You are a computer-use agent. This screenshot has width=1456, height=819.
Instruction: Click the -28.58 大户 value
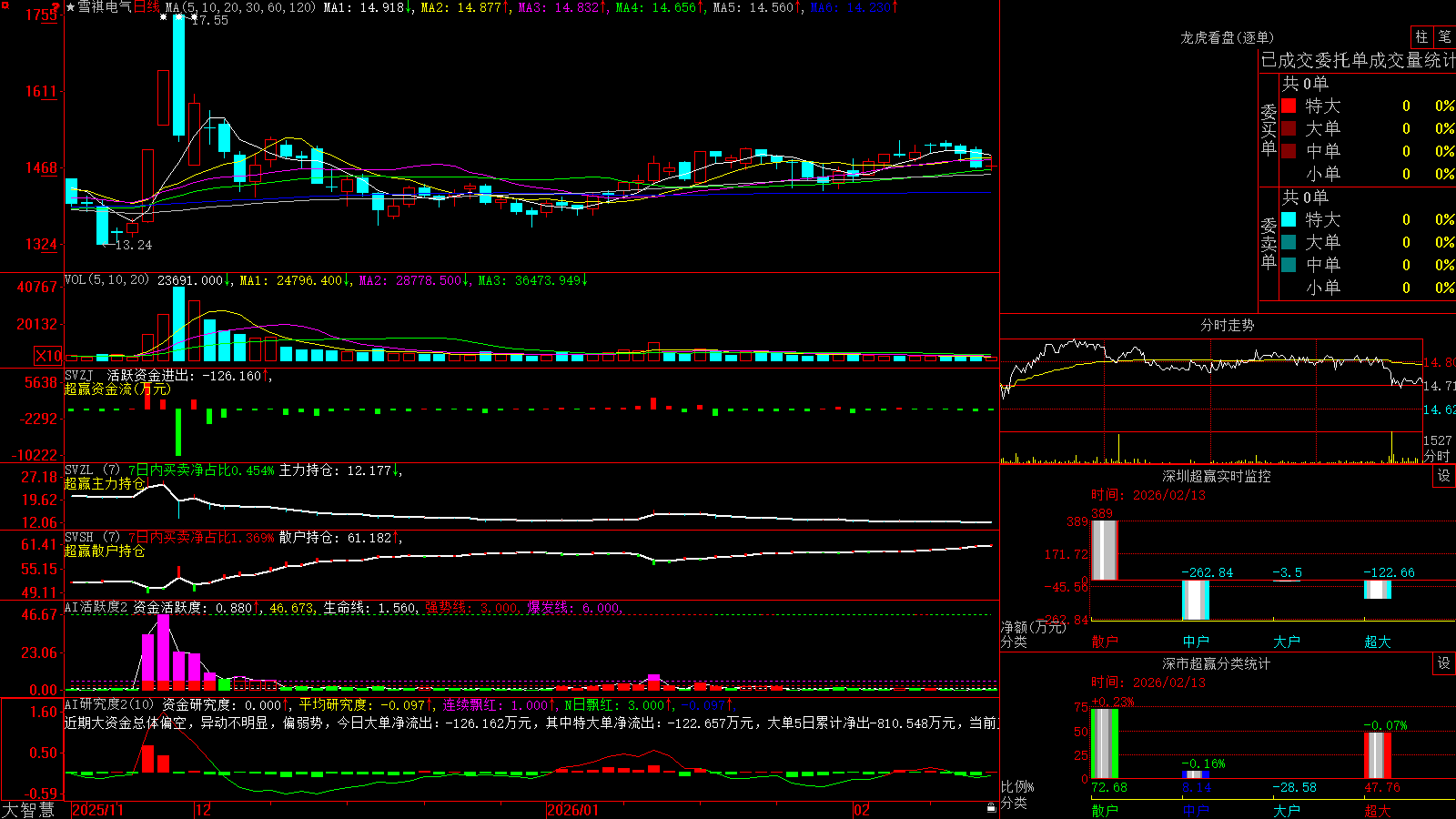(x=1294, y=787)
